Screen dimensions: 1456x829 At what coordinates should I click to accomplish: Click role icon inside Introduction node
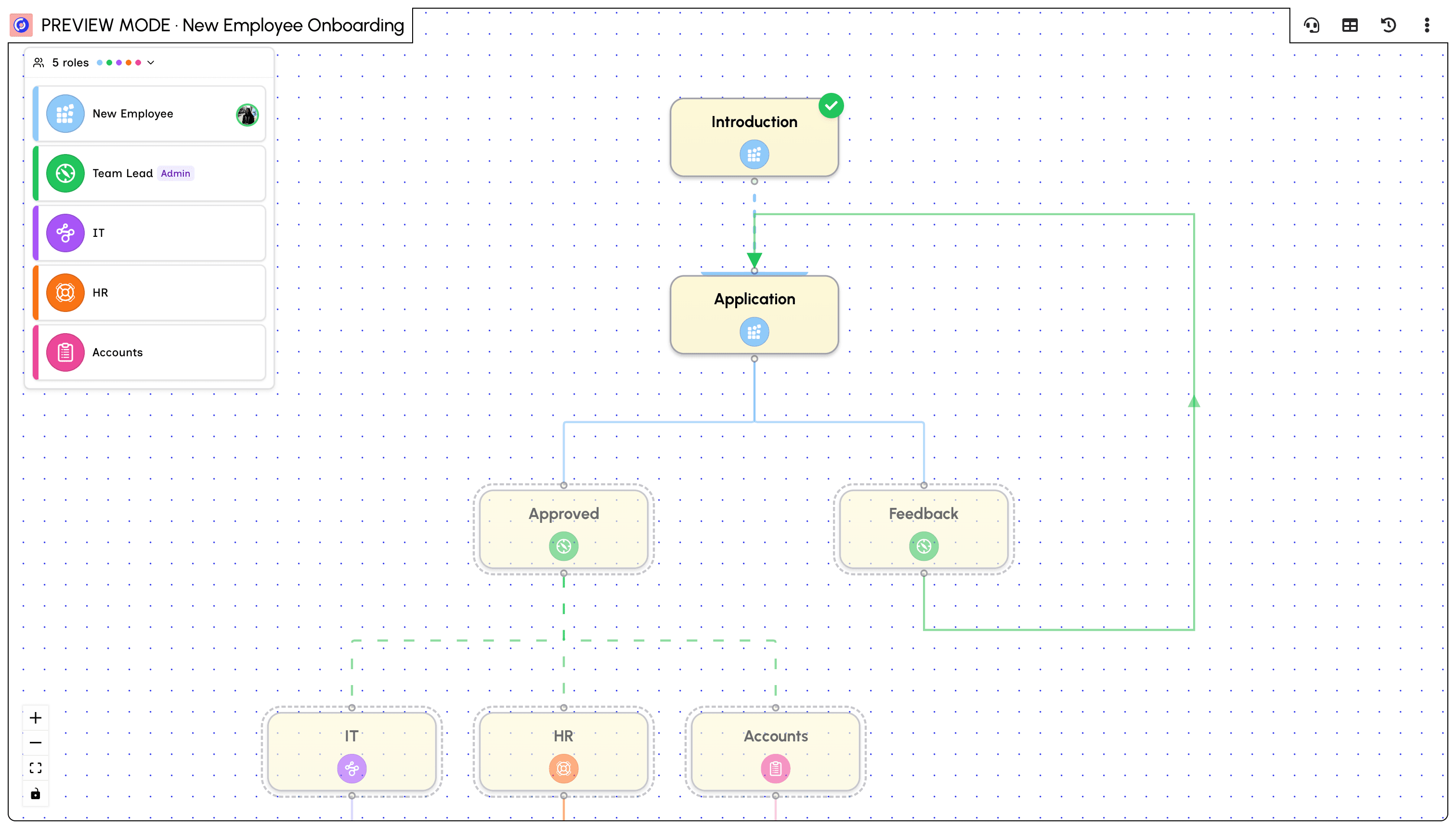[754, 155]
